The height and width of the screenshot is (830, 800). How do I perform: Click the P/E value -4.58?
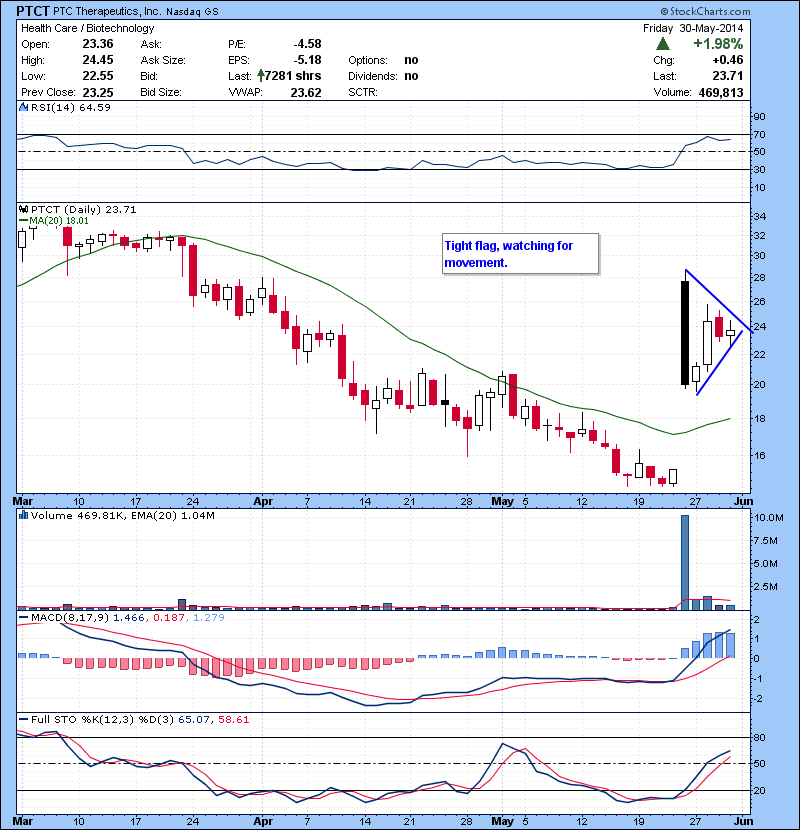(x=308, y=44)
